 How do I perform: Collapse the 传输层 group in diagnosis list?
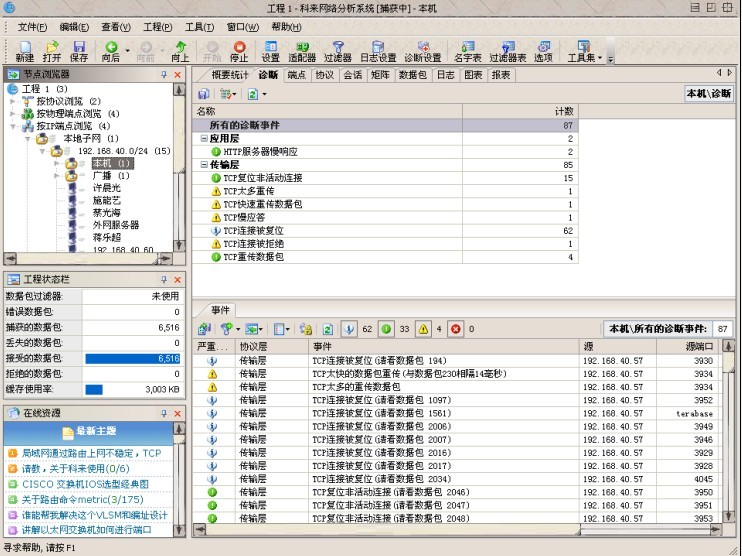pos(203,164)
